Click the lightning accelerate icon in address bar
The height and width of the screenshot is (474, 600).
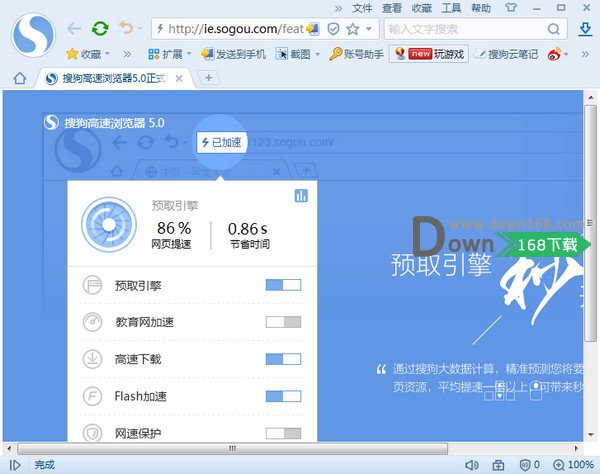tap(160, 28)
